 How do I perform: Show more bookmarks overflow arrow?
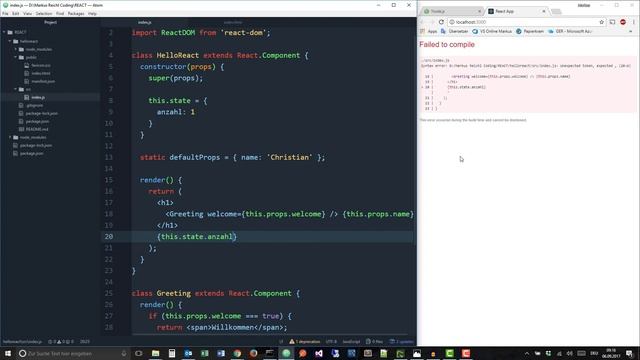(x=631, y=31)
